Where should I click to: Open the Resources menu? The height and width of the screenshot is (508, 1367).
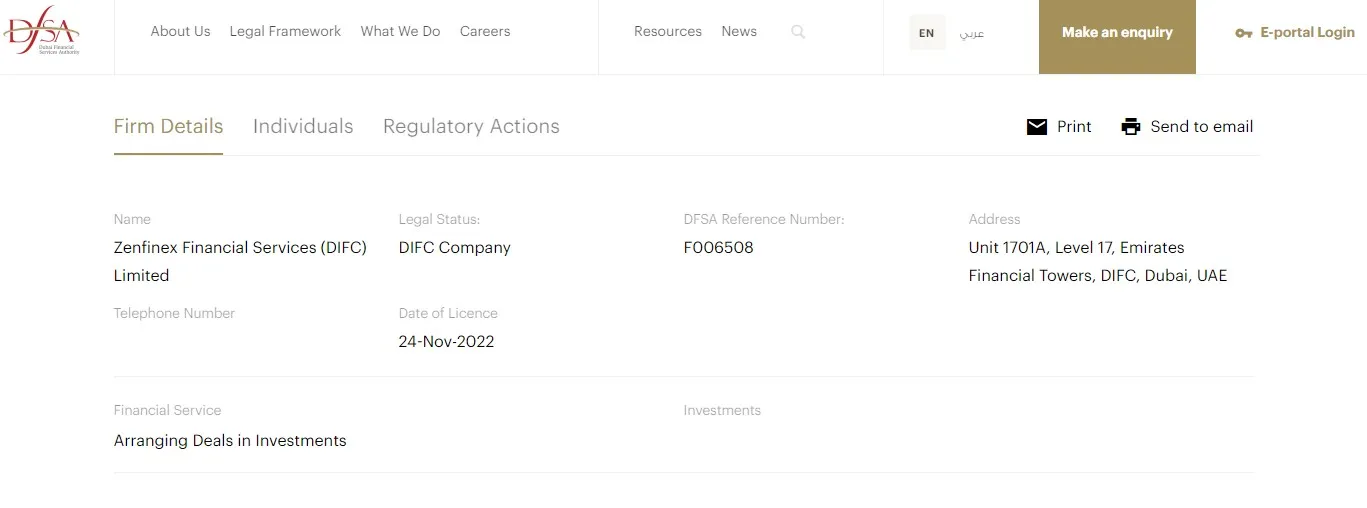668,31
